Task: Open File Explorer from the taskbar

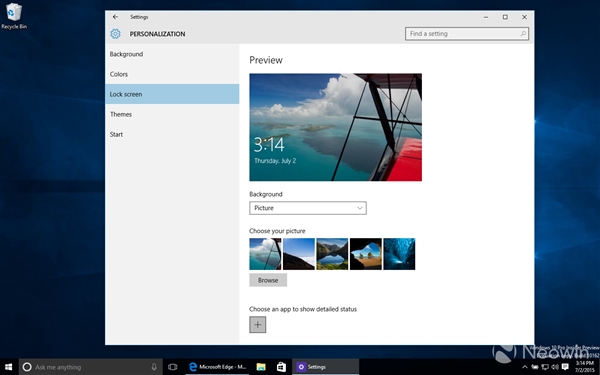Action: click(261, 367)
